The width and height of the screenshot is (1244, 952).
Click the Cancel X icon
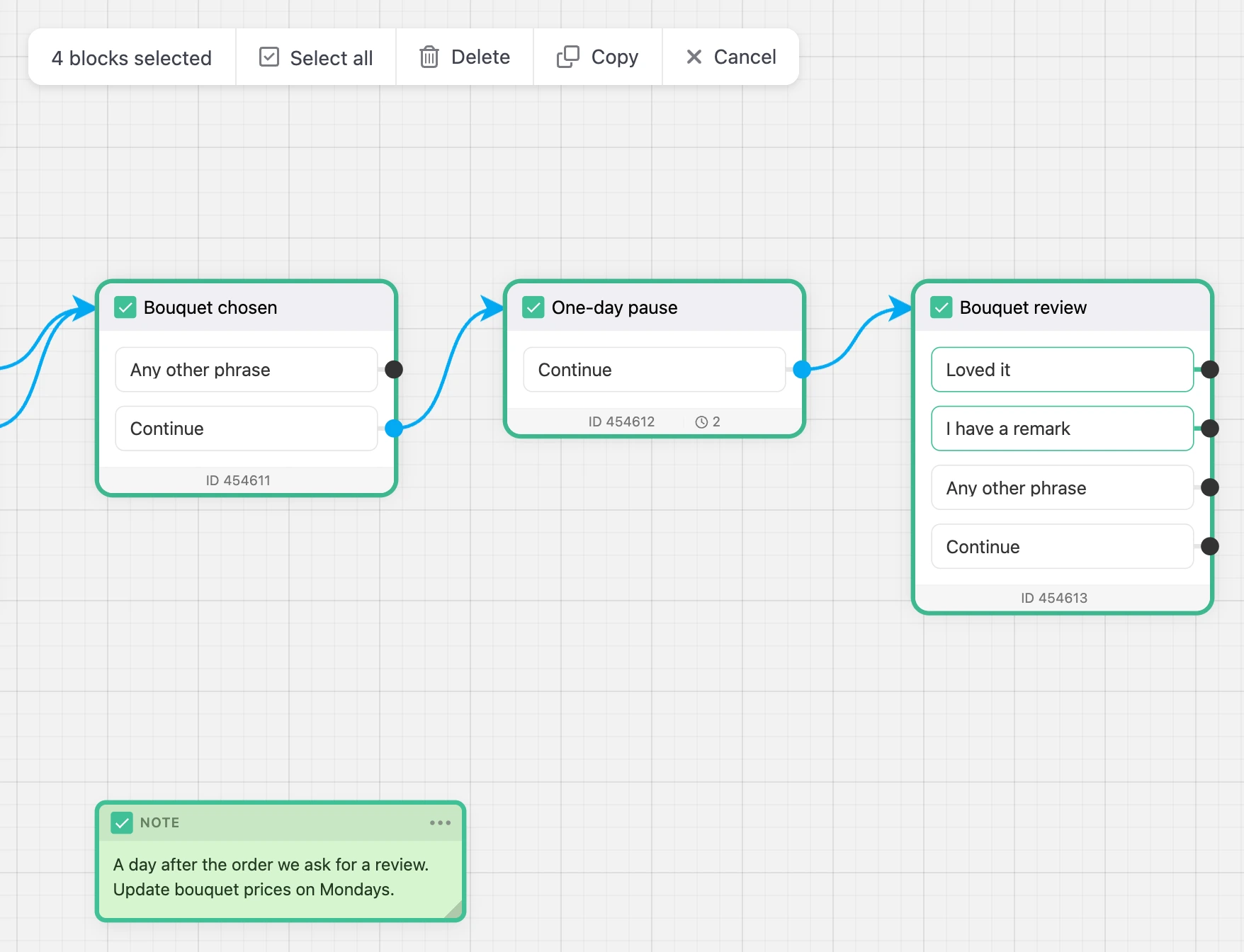694,57
